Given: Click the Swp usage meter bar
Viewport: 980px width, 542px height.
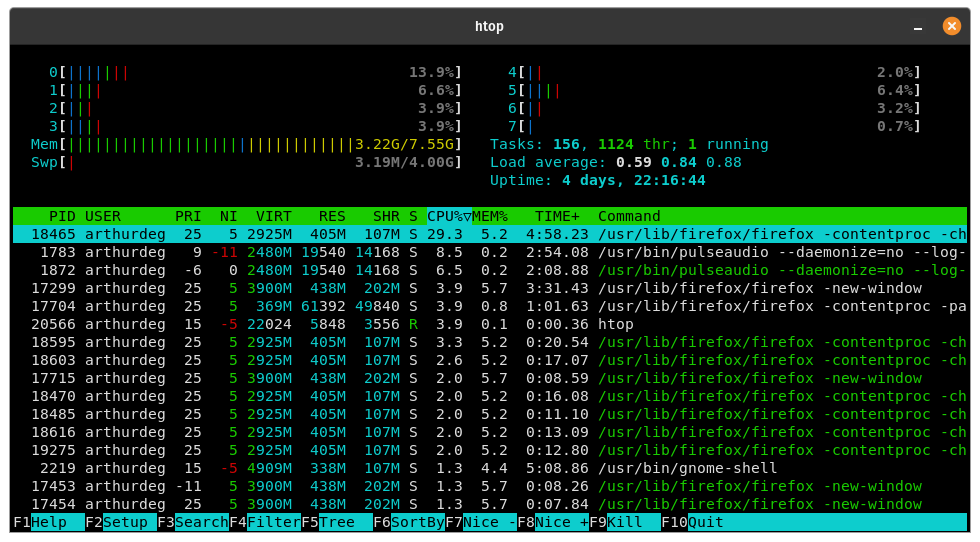Looking at the screenshot, I should [246, 163].
